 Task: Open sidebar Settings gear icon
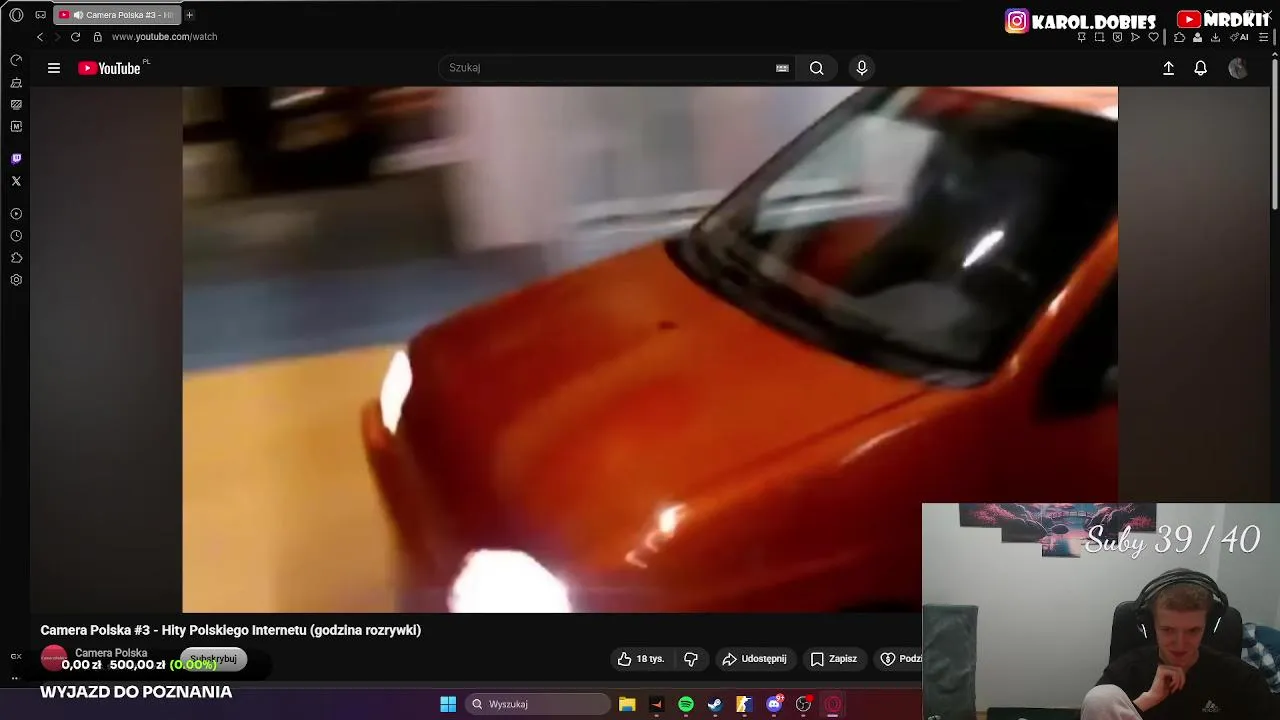click(x=16, y=280)
